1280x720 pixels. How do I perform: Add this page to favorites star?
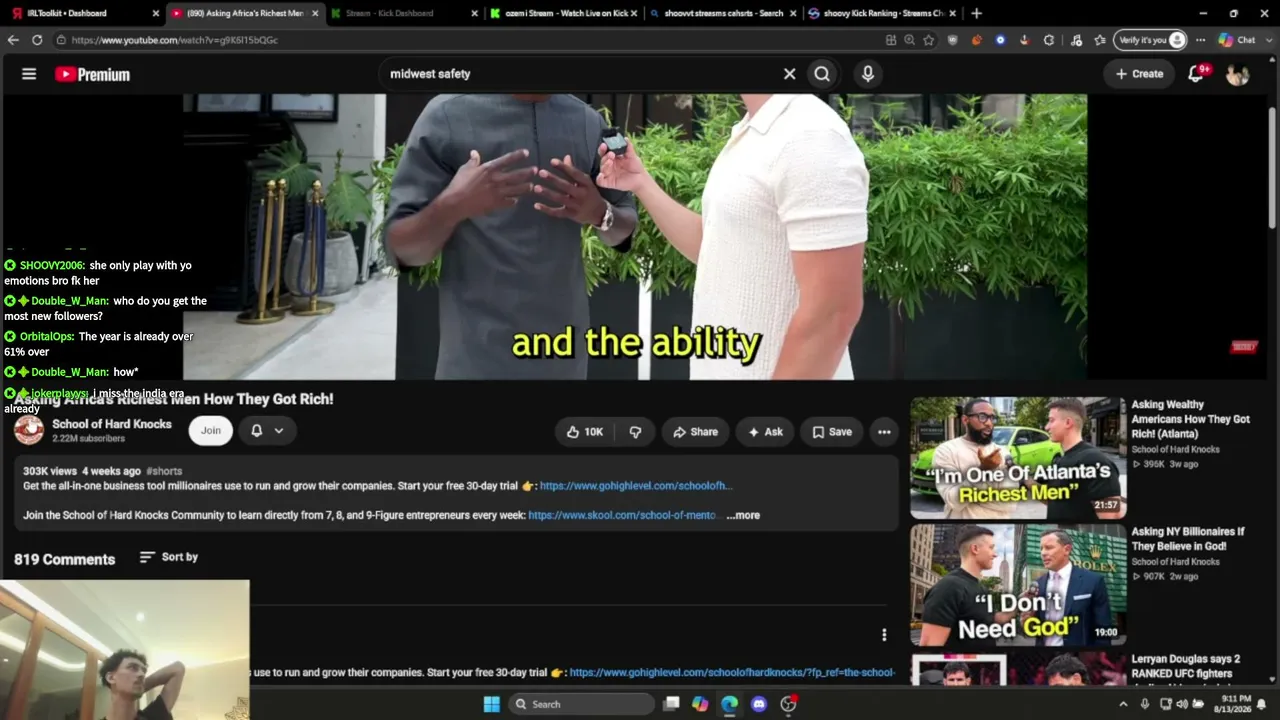(x=929, y=40)
